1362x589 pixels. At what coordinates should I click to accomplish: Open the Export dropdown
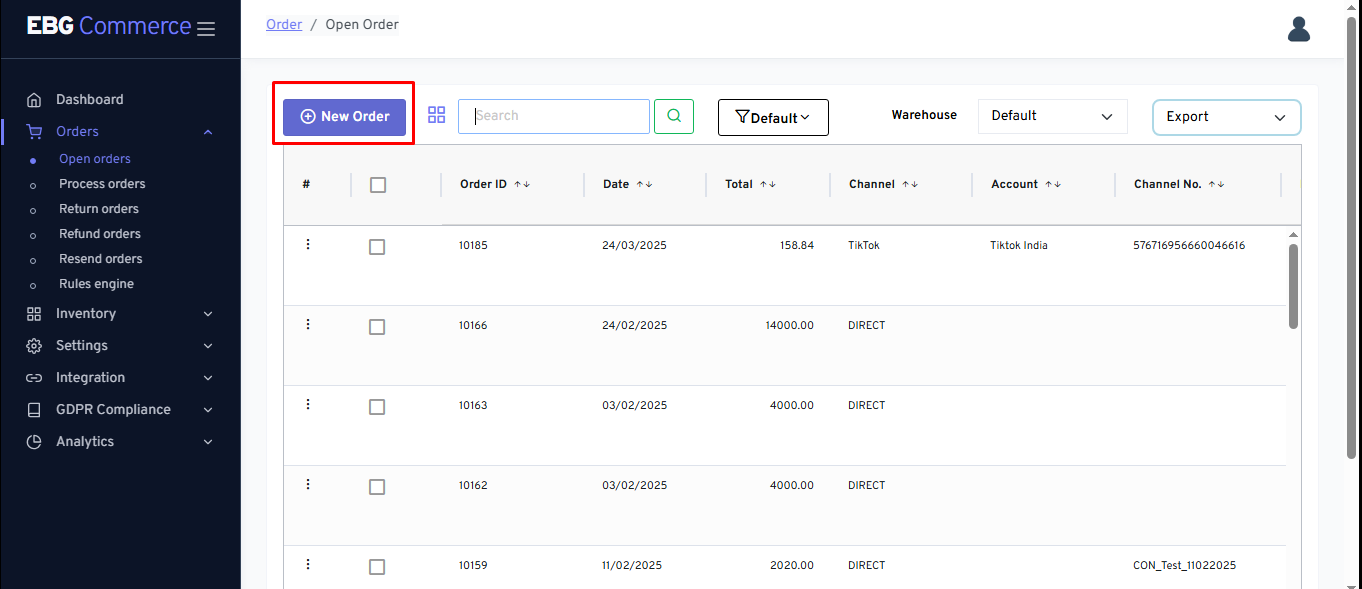point(1226,117)
